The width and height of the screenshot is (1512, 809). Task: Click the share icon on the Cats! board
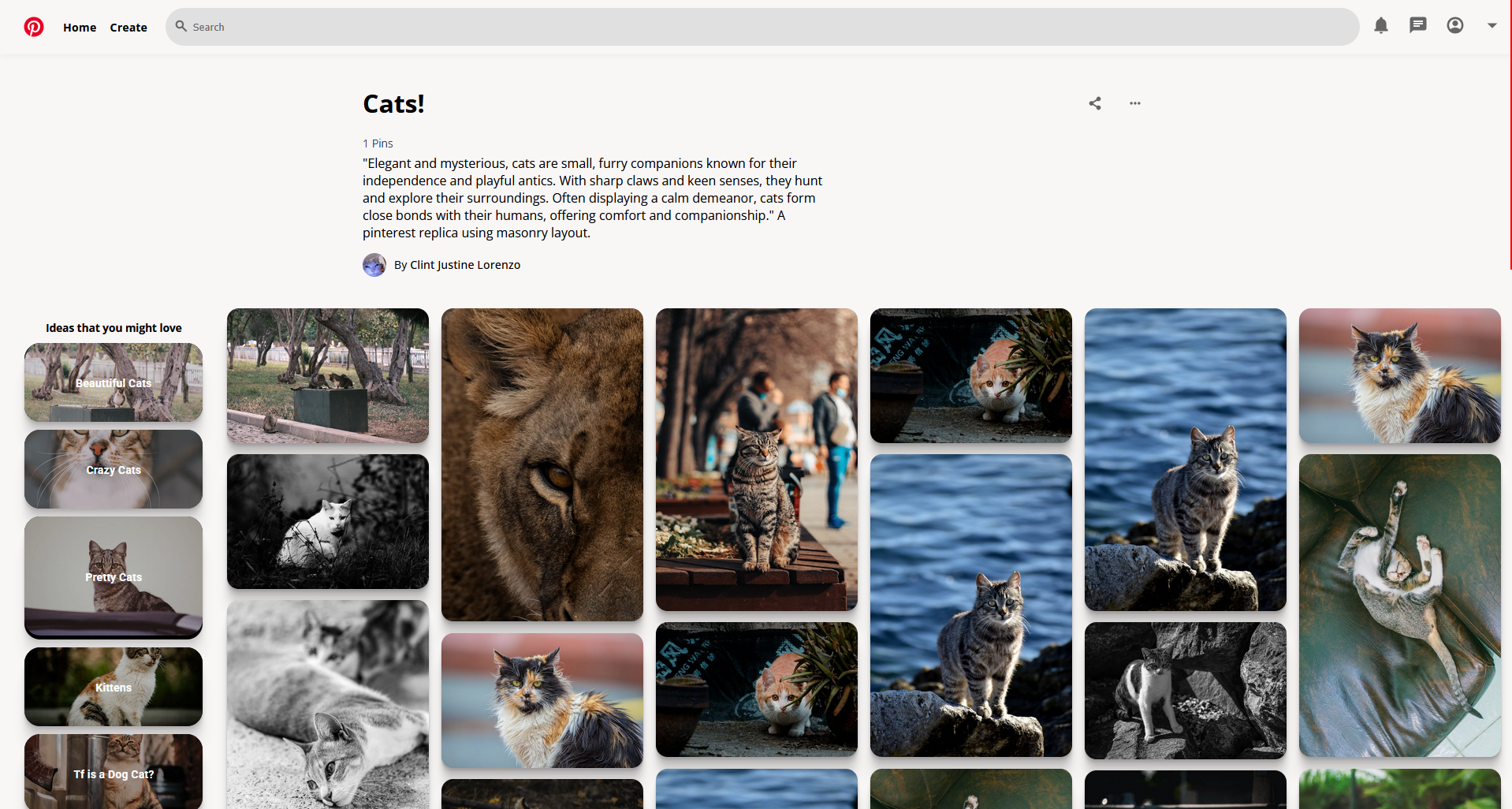[x=1094, y=103]
